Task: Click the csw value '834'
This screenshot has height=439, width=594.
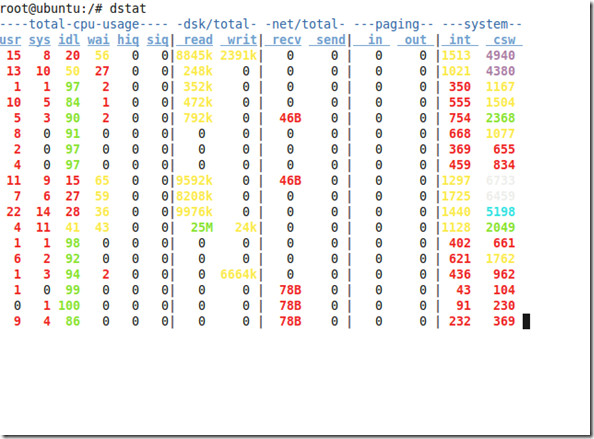Action: [504, 165]
